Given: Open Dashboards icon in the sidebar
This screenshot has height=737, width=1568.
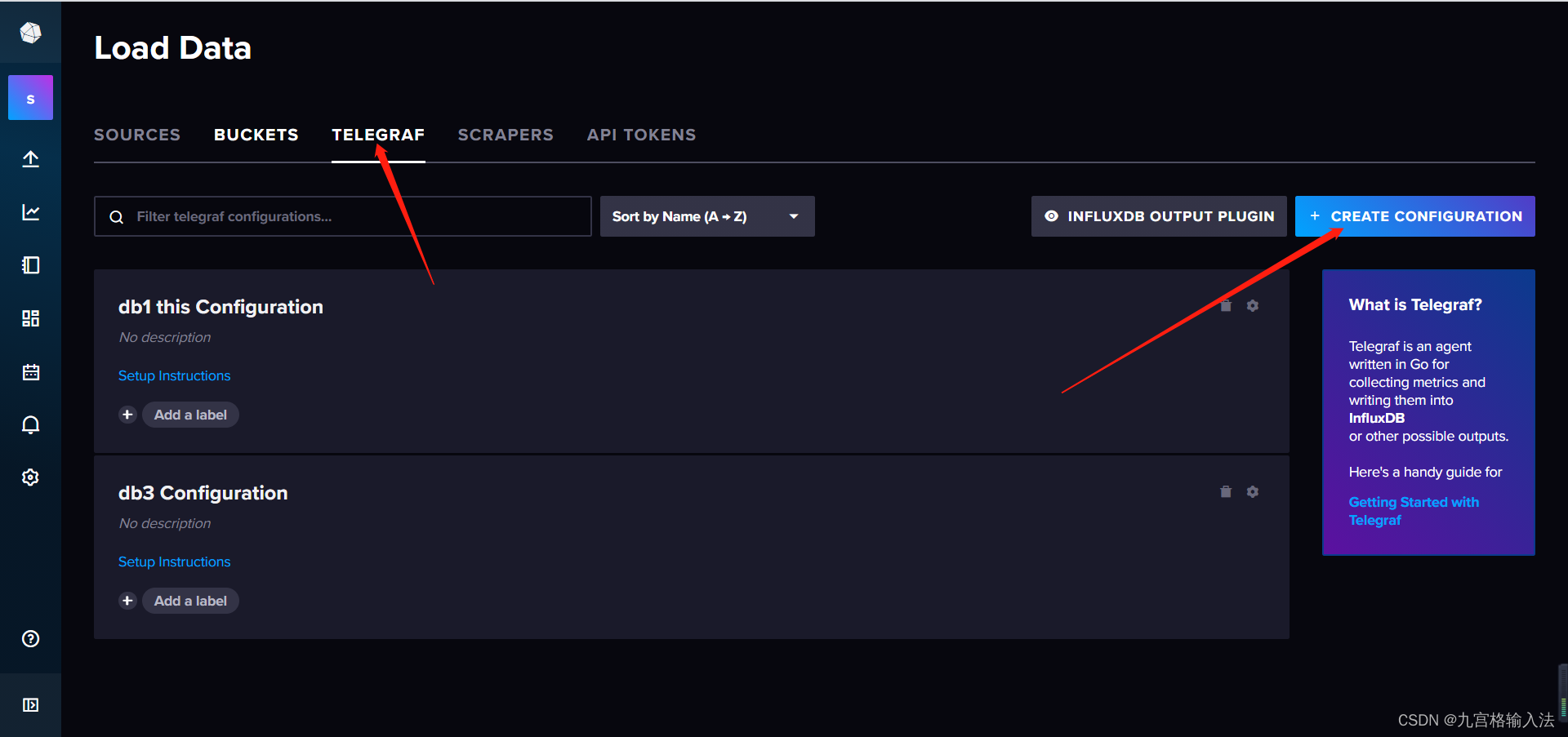Looking at the screenshot, I should click(x=30, y=318).
